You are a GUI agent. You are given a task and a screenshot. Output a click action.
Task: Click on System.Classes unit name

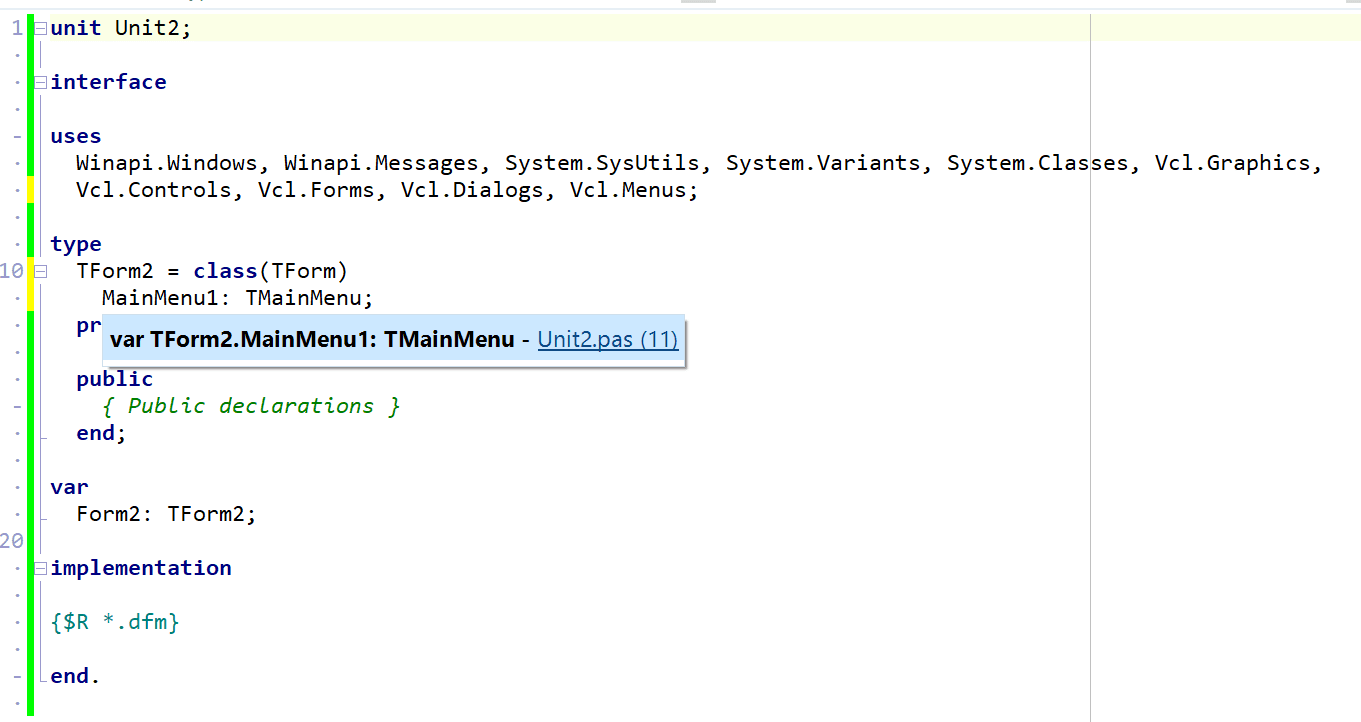(x=1038, y=163)
